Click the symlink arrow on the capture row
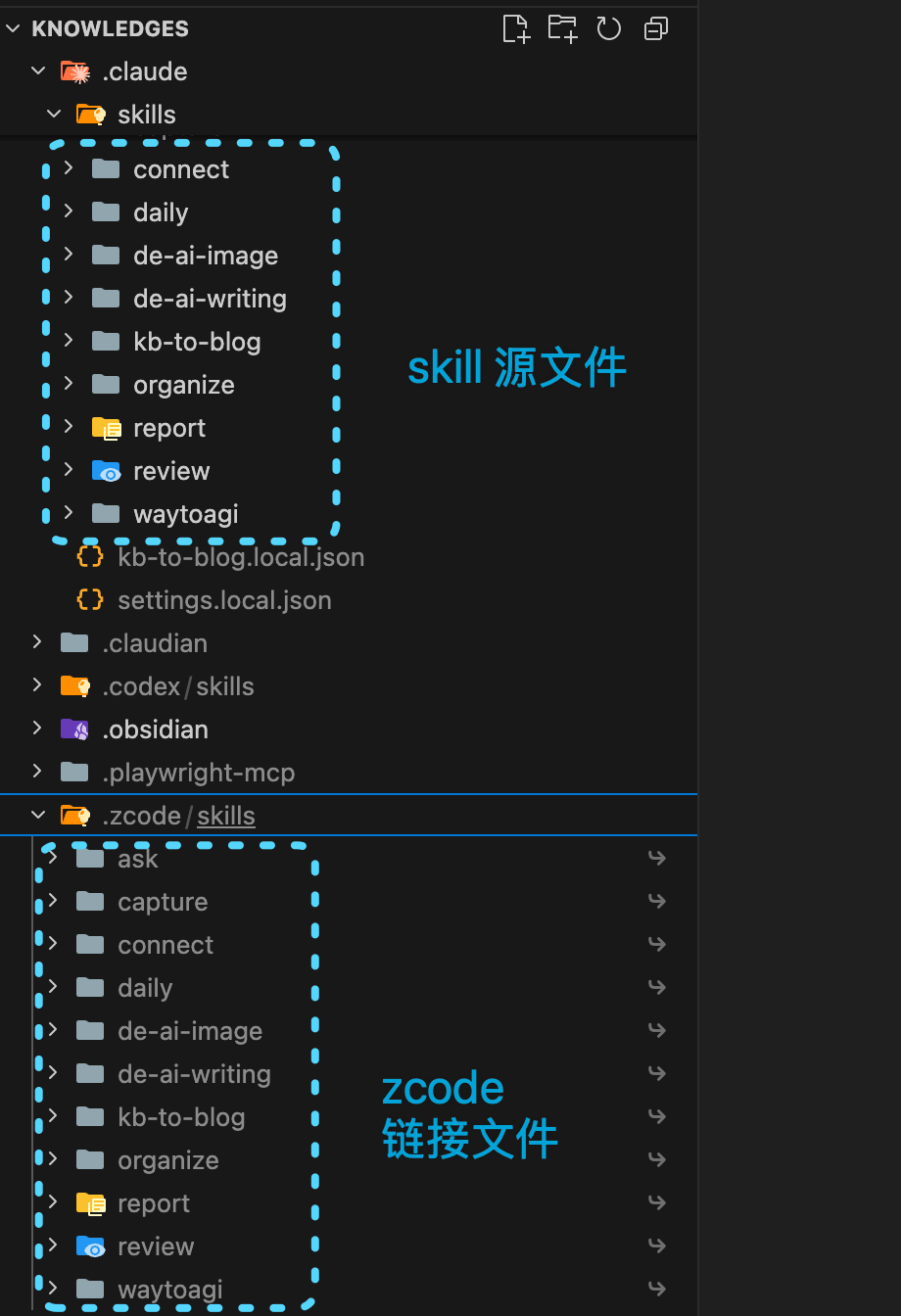This screenshot has height=1316, width=901. point(657,902)
